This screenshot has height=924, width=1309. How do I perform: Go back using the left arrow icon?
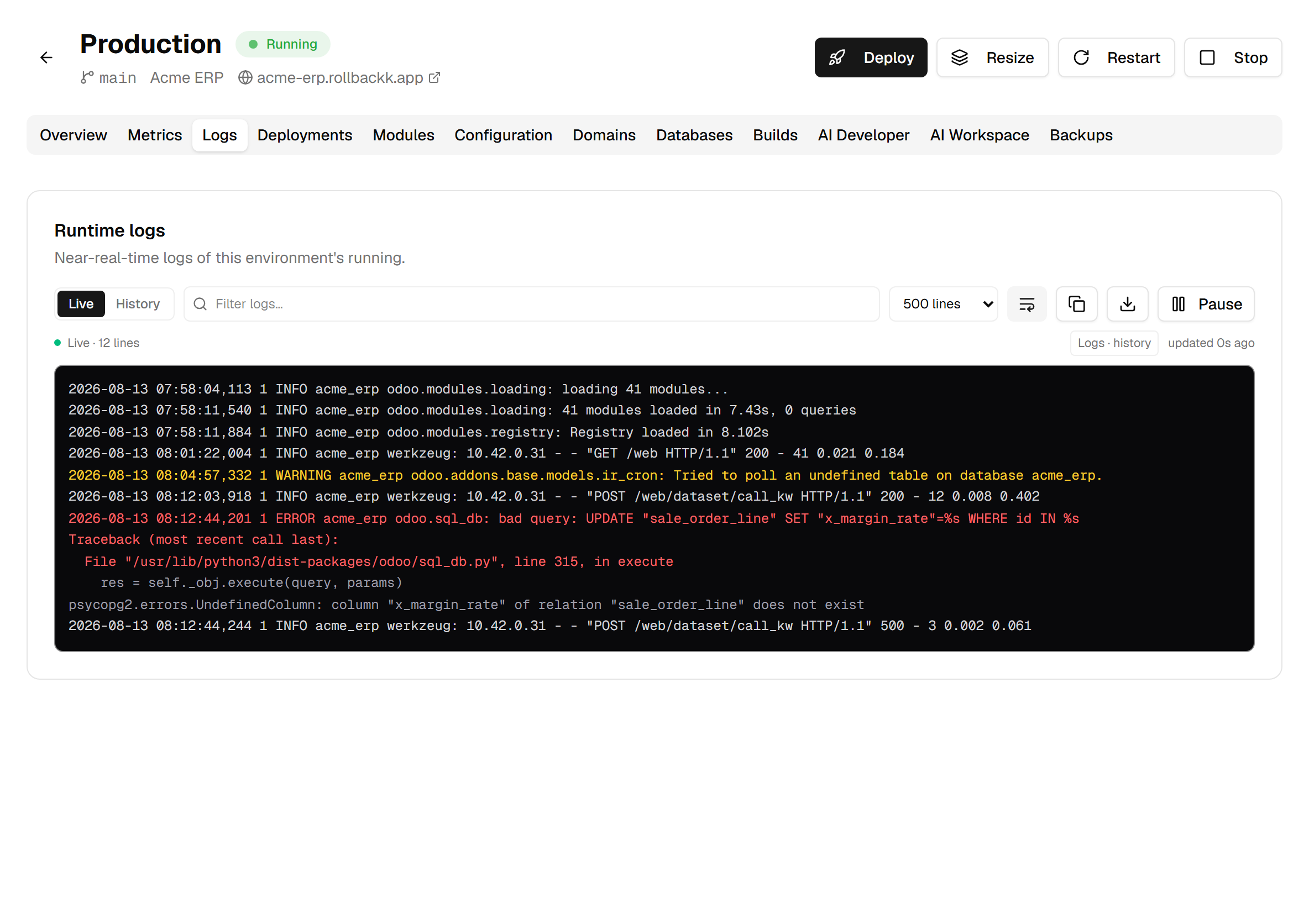tap(46, 57)
